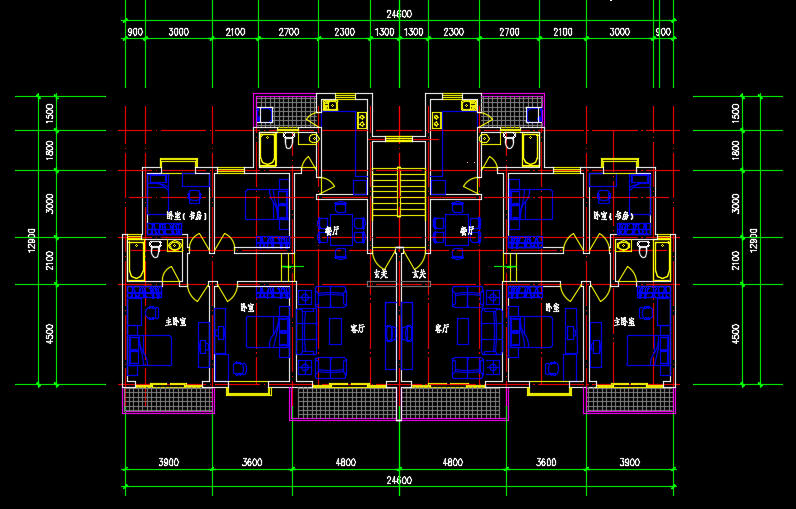Select the 12800 overall dimension on the left side
Image resolution: width=796 pixels, height=509 pixels.
(31, 240)
